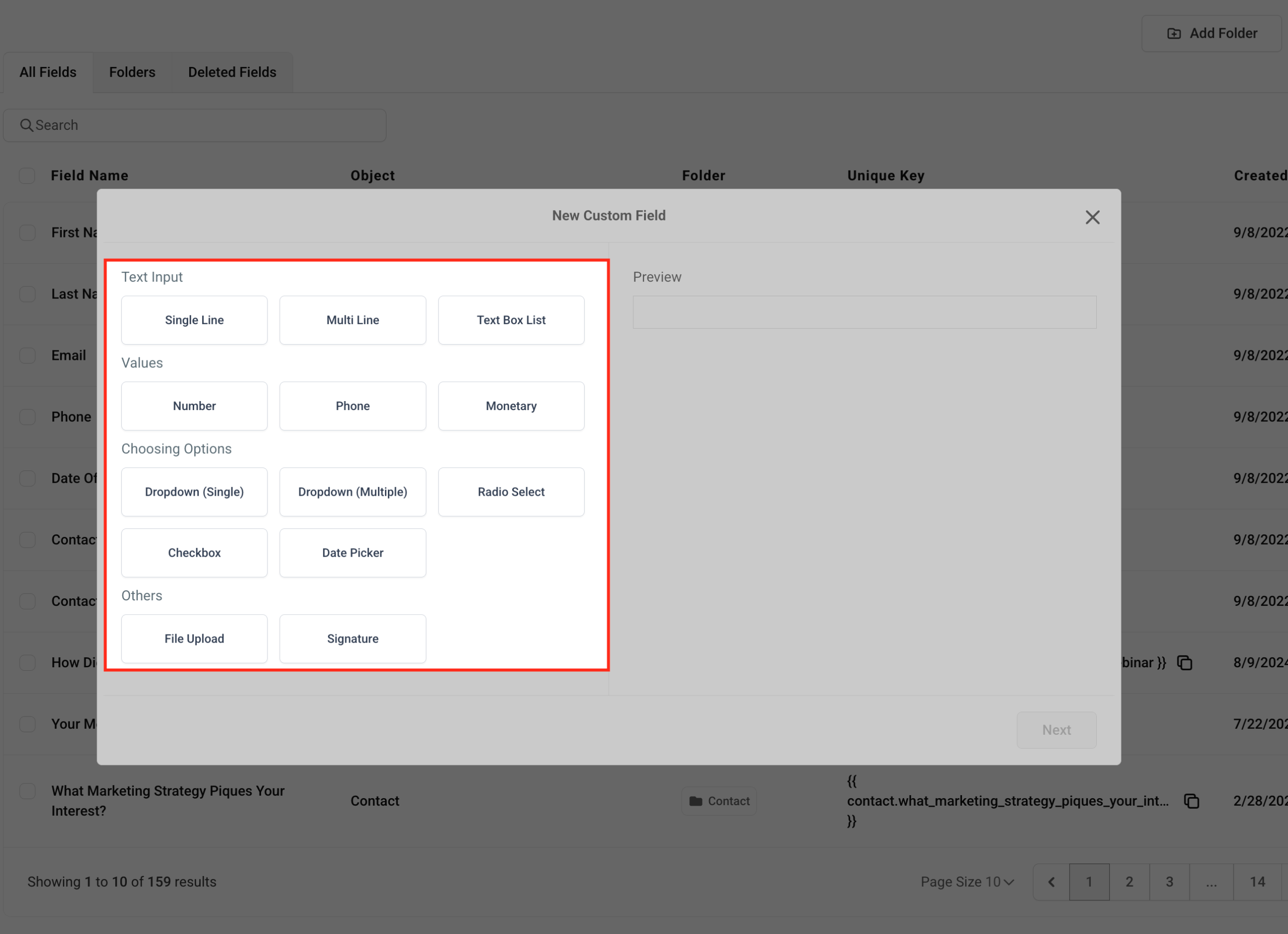Check the Email row checkbox
This screenshot has width=1288, height=934.
tap(27, 355)
